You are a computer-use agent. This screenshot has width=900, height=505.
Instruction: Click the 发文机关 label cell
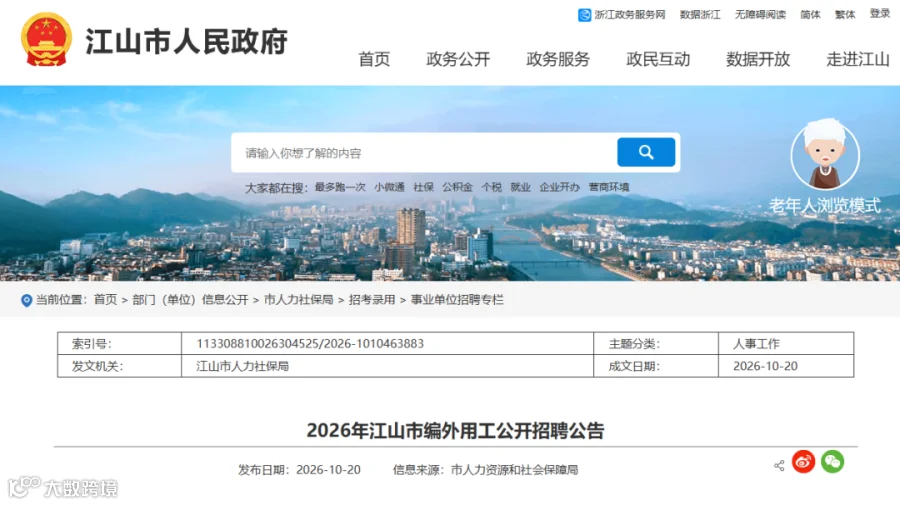point(119,366)
